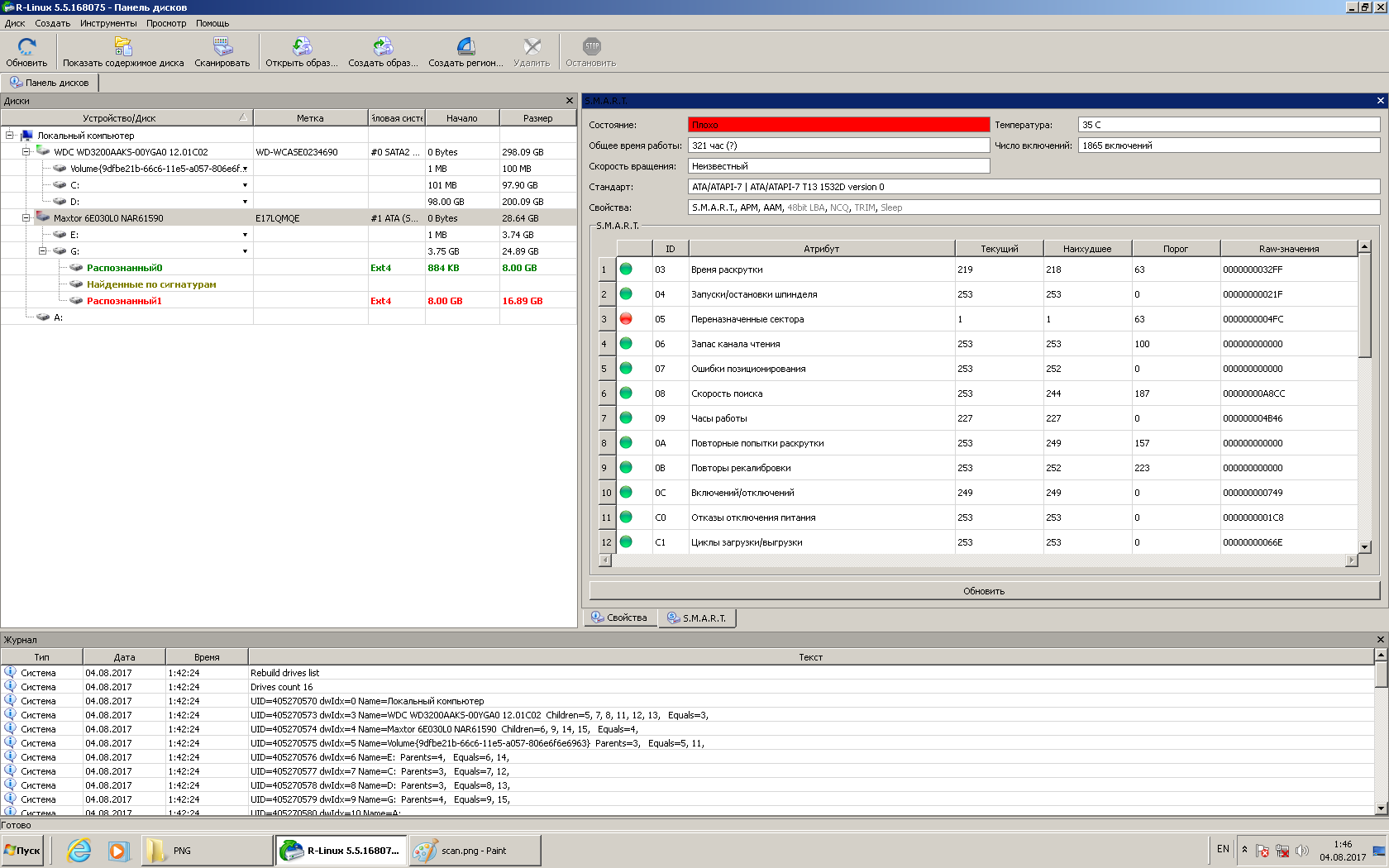Open dropdown arrow next to C: partition
Screen dimensions: 1389x868
pyautogui.click(x=245, y=185)
